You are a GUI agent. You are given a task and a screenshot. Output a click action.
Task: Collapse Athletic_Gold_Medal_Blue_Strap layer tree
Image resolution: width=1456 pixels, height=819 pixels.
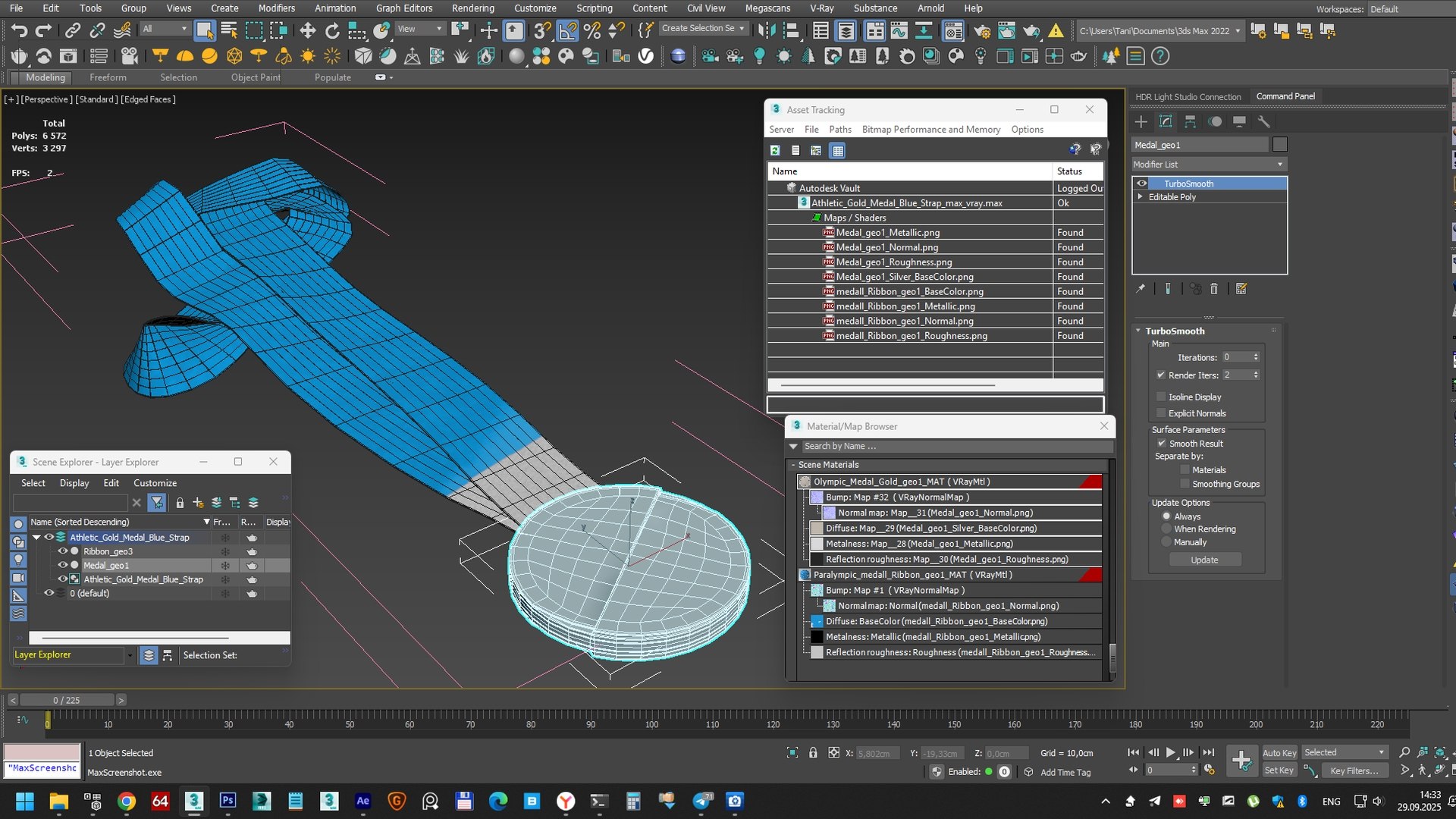[x=36, y=537]
